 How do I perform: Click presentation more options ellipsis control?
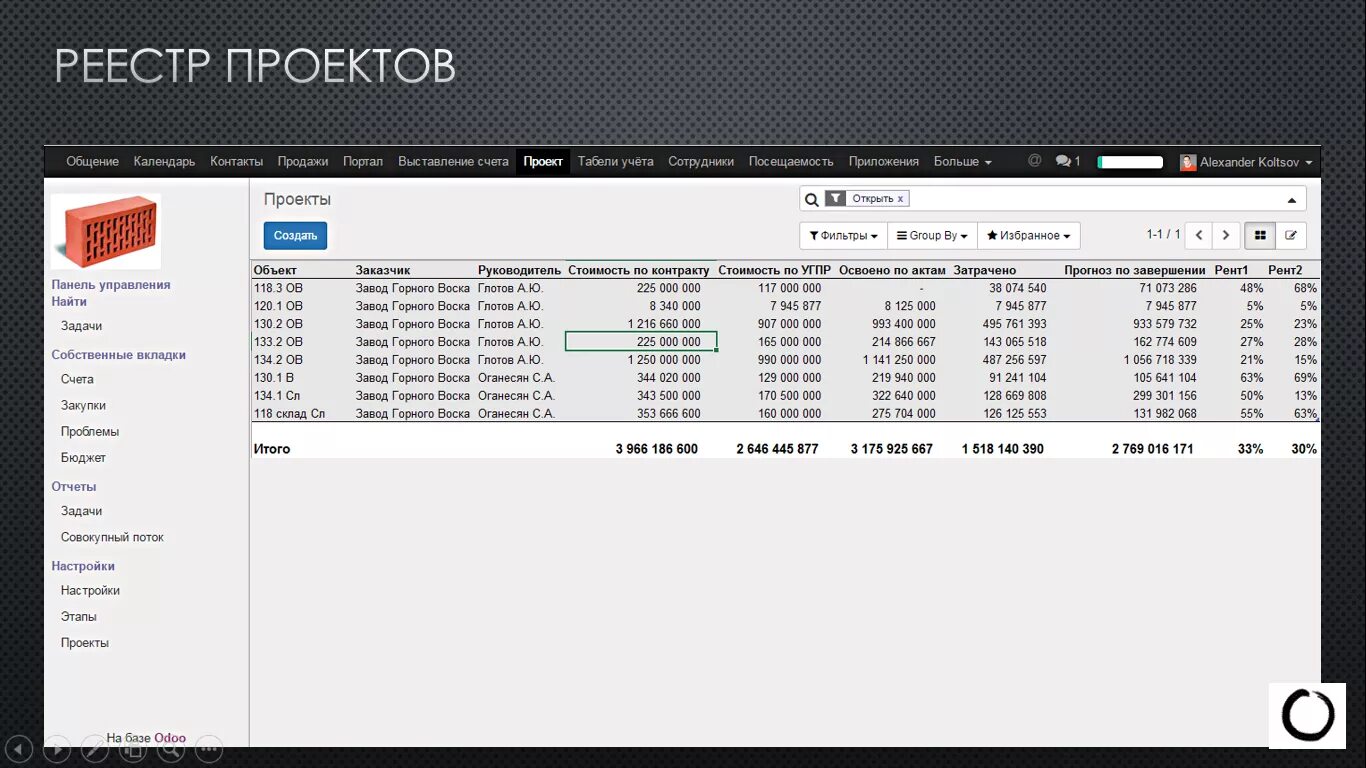tap(208, 747)
